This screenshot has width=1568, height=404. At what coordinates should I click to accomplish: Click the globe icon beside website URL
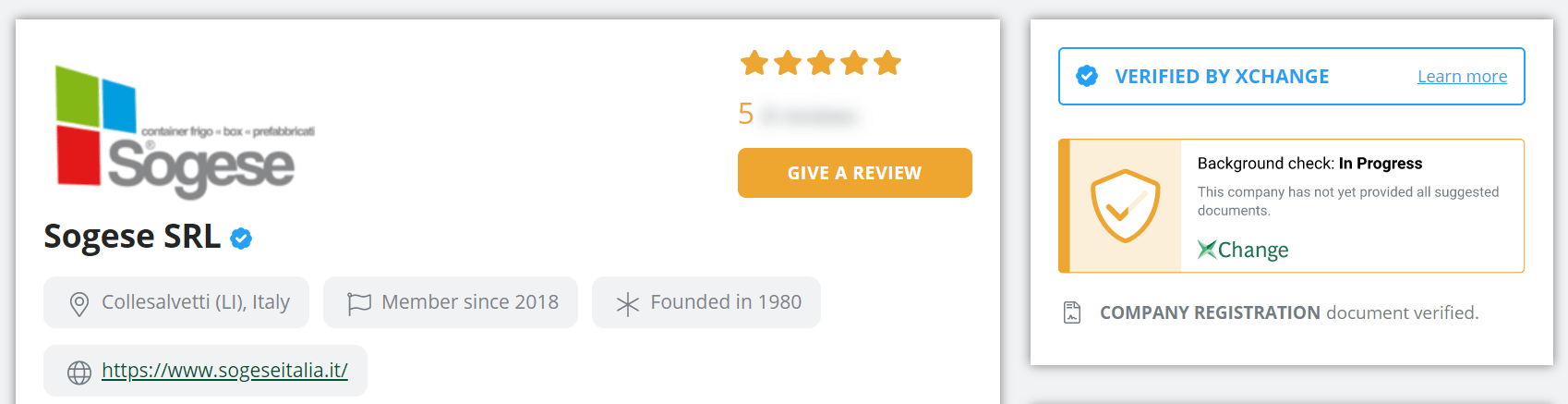tap(79, 372)
